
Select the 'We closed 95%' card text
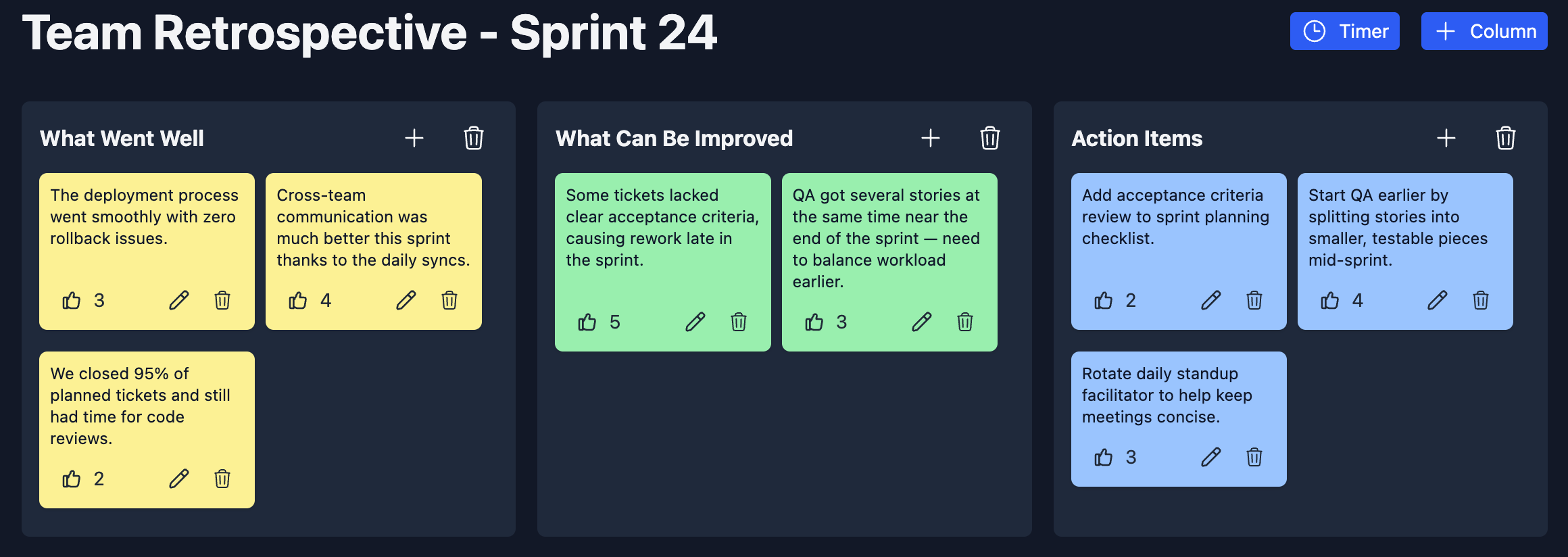[140, 406]
